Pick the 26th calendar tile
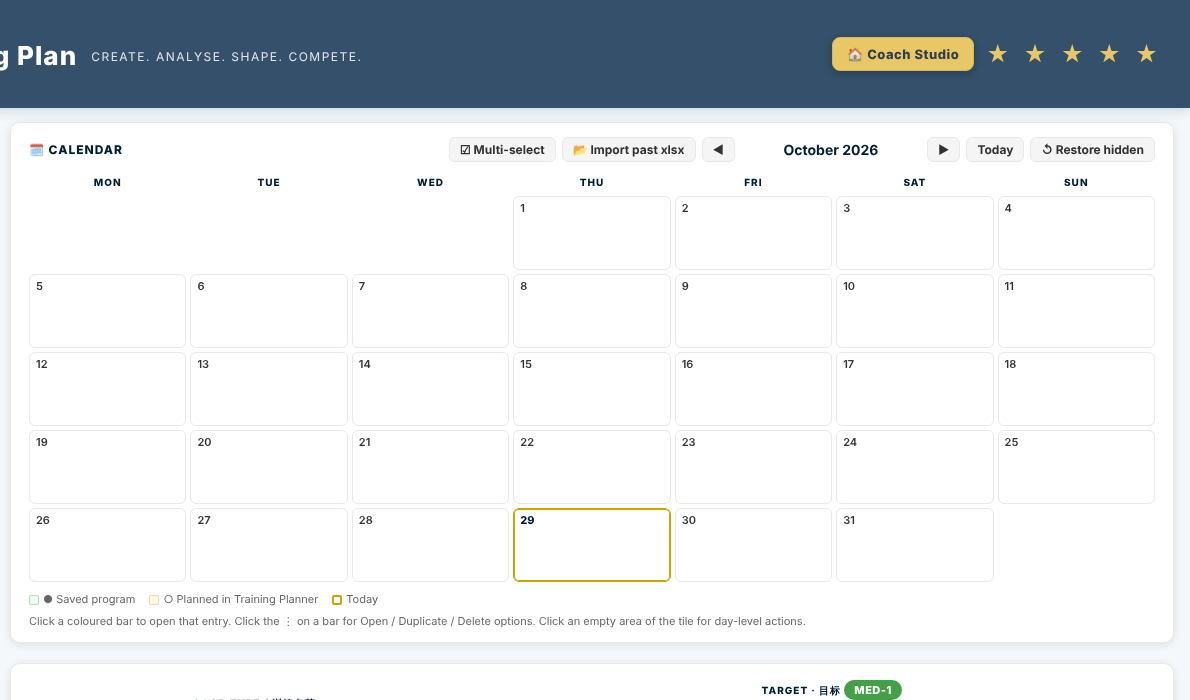1190x700 pixels. point(107,545)
